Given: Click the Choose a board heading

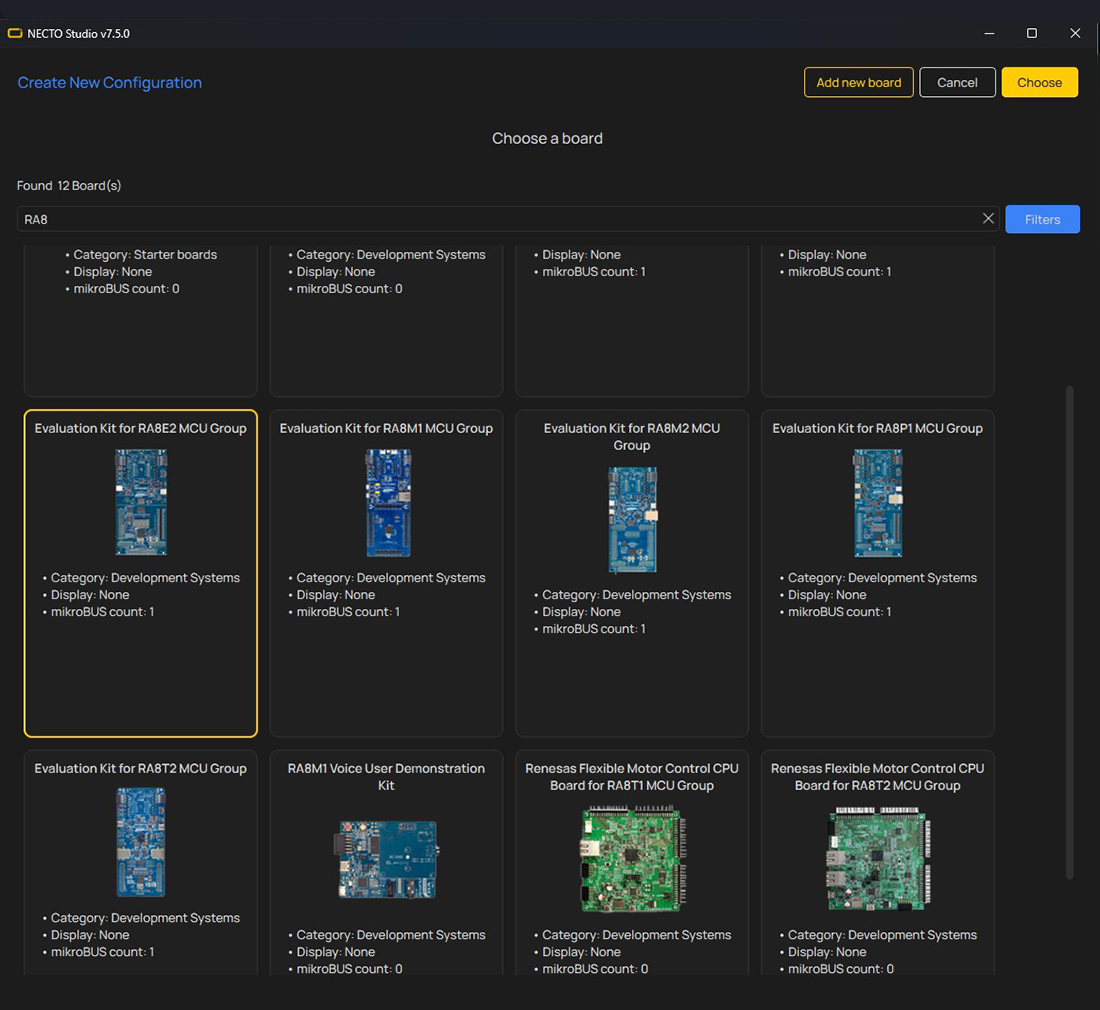Looking at the screenshot, I should pyautogui.click(x=547, y=138).
